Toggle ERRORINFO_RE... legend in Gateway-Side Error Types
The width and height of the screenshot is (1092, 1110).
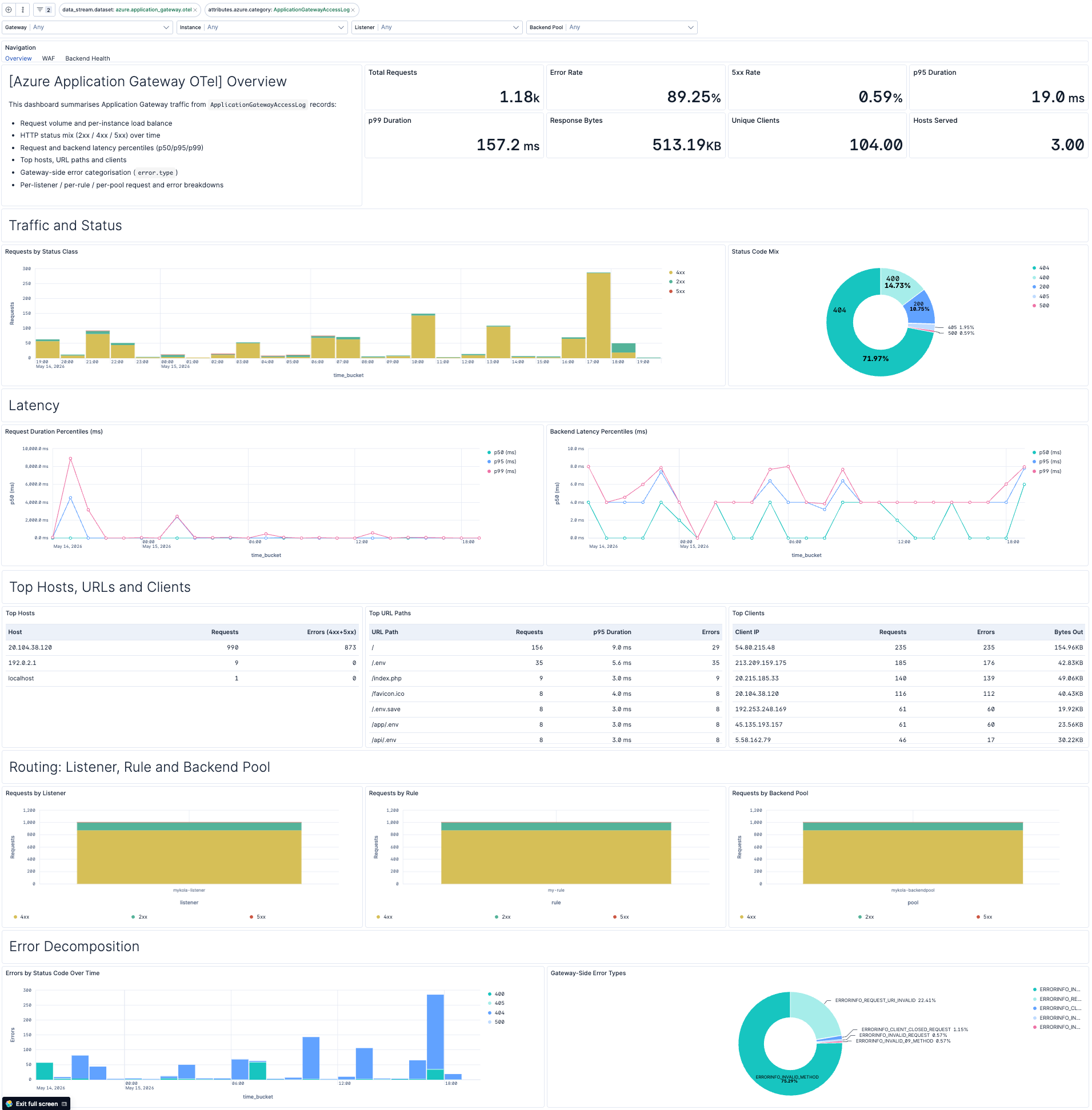(x=1057, y=999)
